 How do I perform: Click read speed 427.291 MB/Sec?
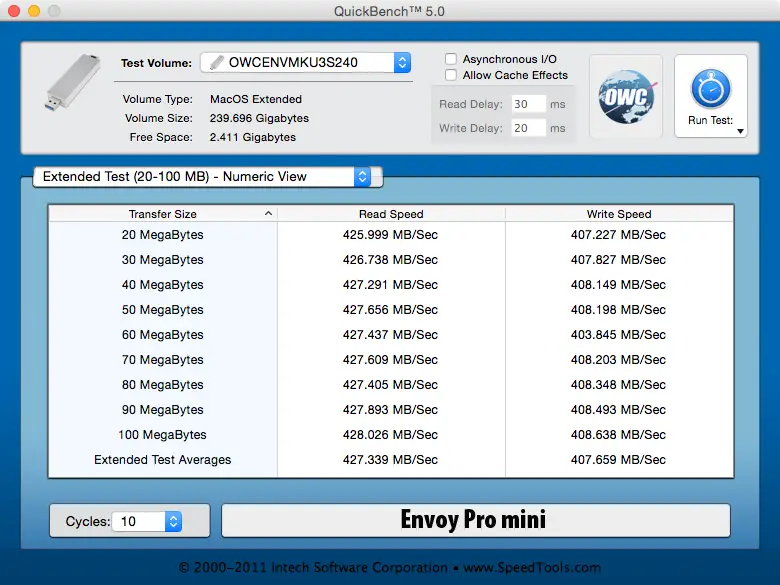tap(390, 285)
